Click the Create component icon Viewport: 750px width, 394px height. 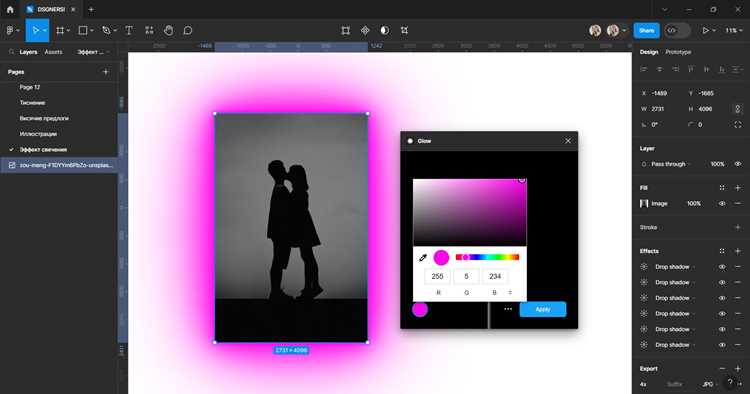point(365,30)
